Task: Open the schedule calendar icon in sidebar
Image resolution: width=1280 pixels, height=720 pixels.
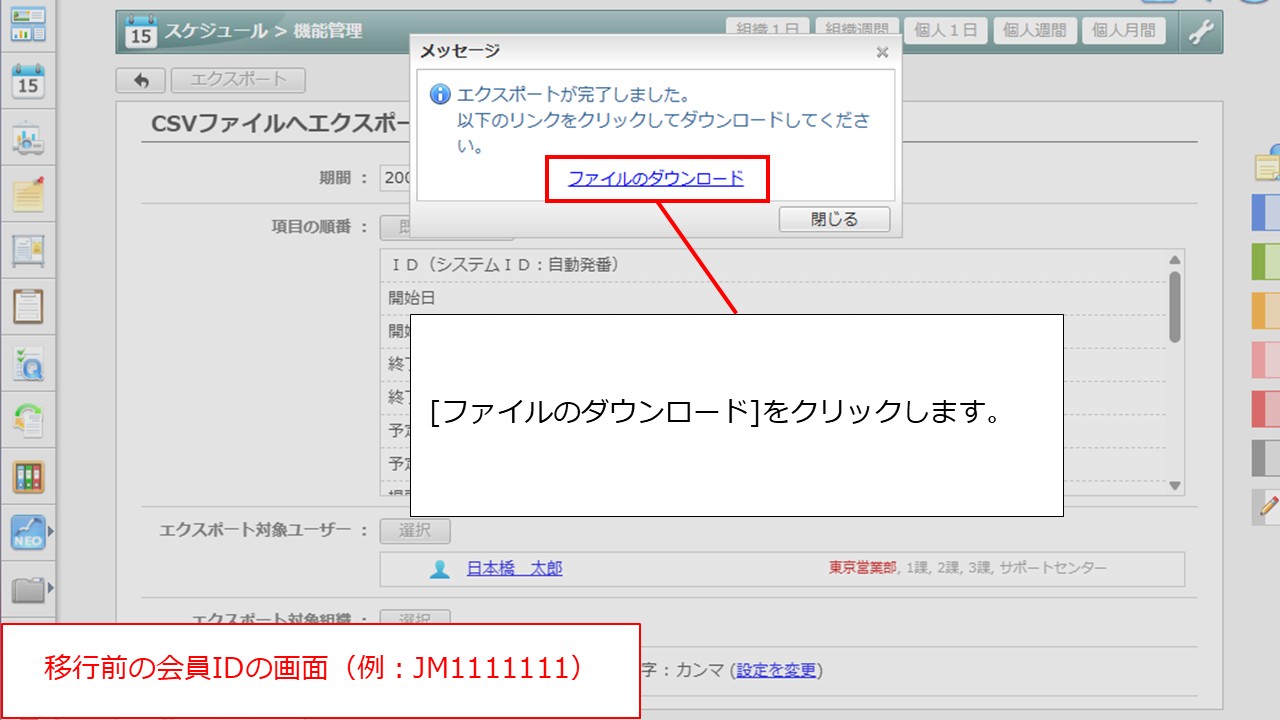Action: tap(28, 82)
